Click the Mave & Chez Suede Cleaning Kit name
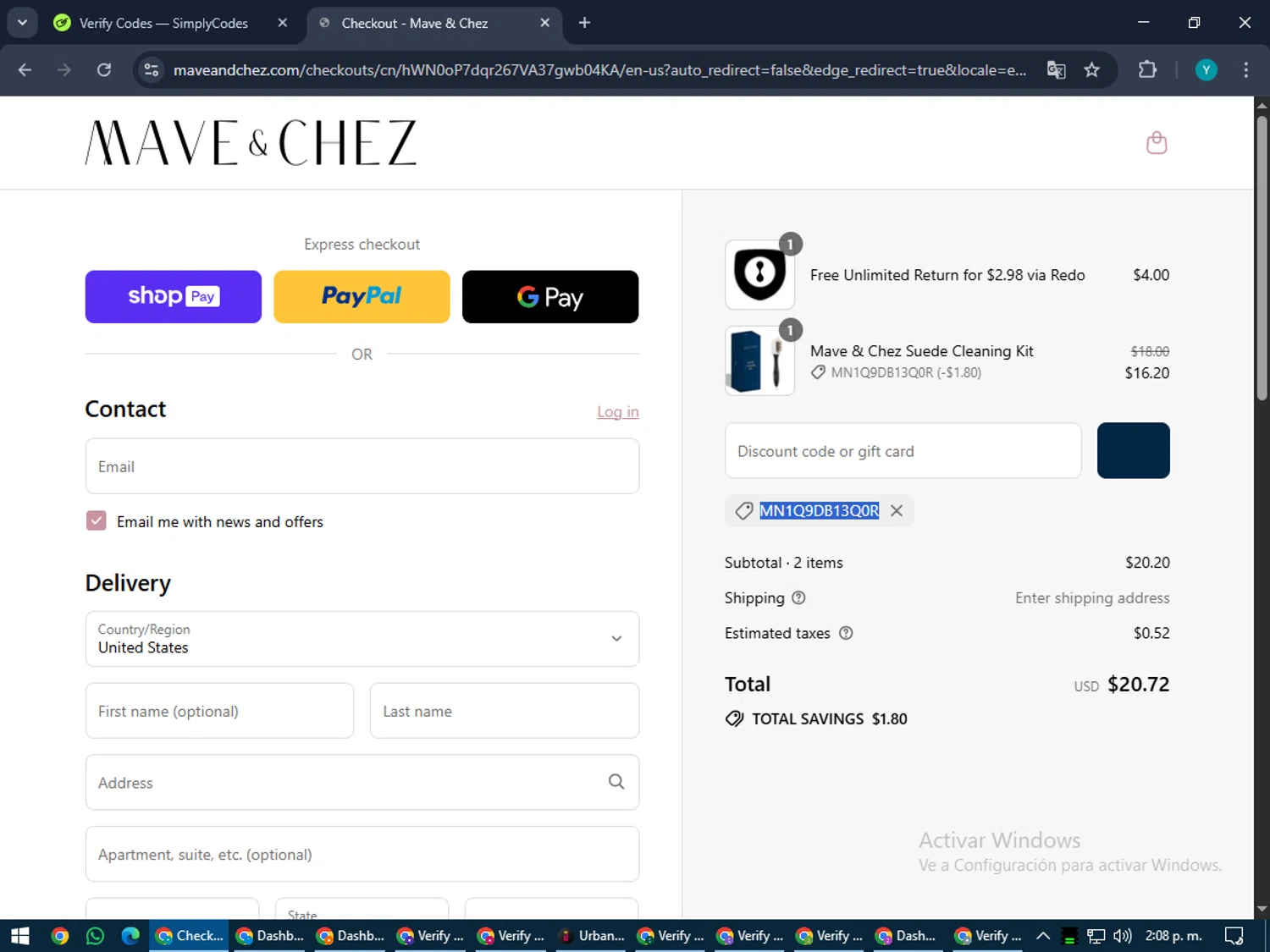The image size is (1270, 952). pos(921,351)
